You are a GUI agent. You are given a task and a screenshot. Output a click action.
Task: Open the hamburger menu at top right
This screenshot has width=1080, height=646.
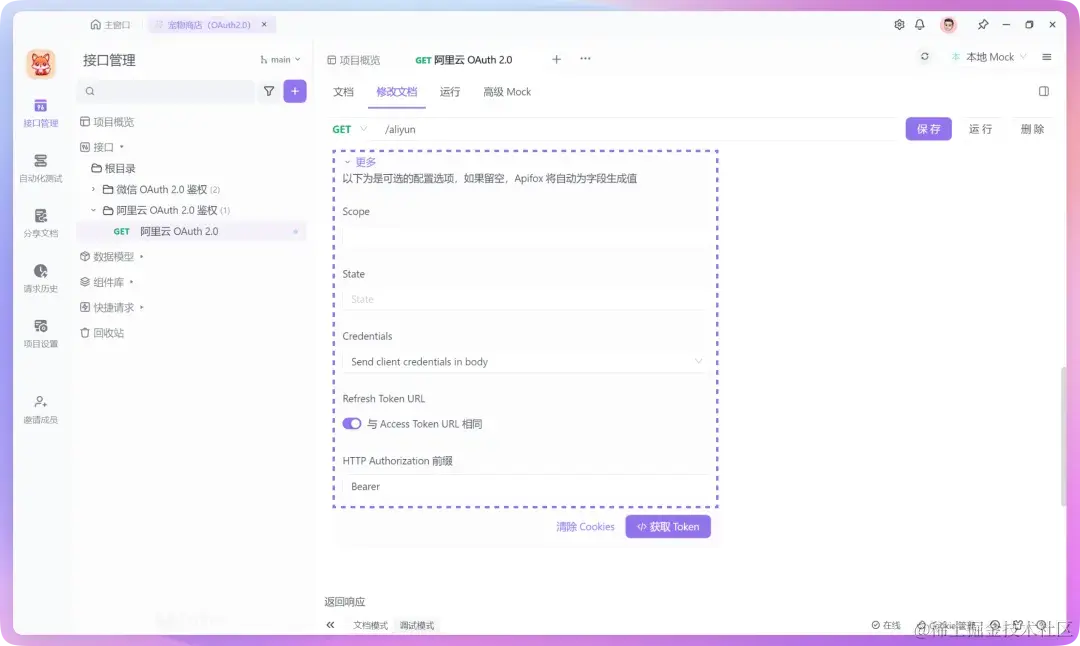click(x=1046, y=57)
